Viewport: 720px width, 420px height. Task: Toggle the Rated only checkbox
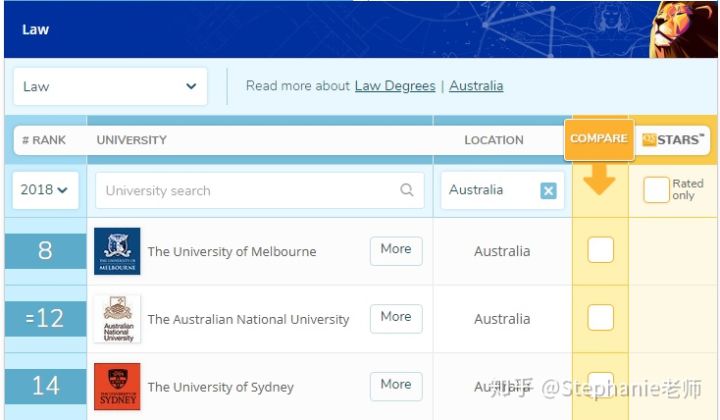[656, 190]
